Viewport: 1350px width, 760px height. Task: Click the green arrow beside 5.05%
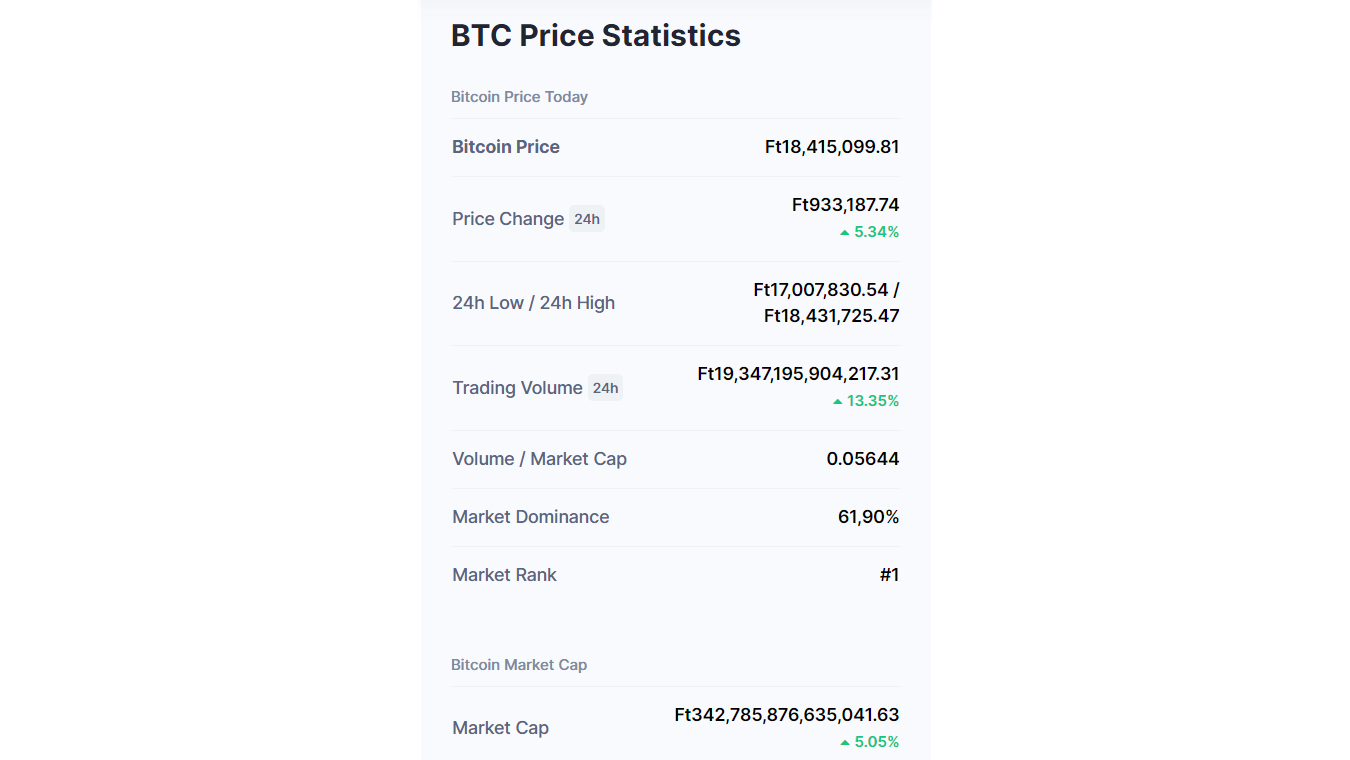coord(845,742)
